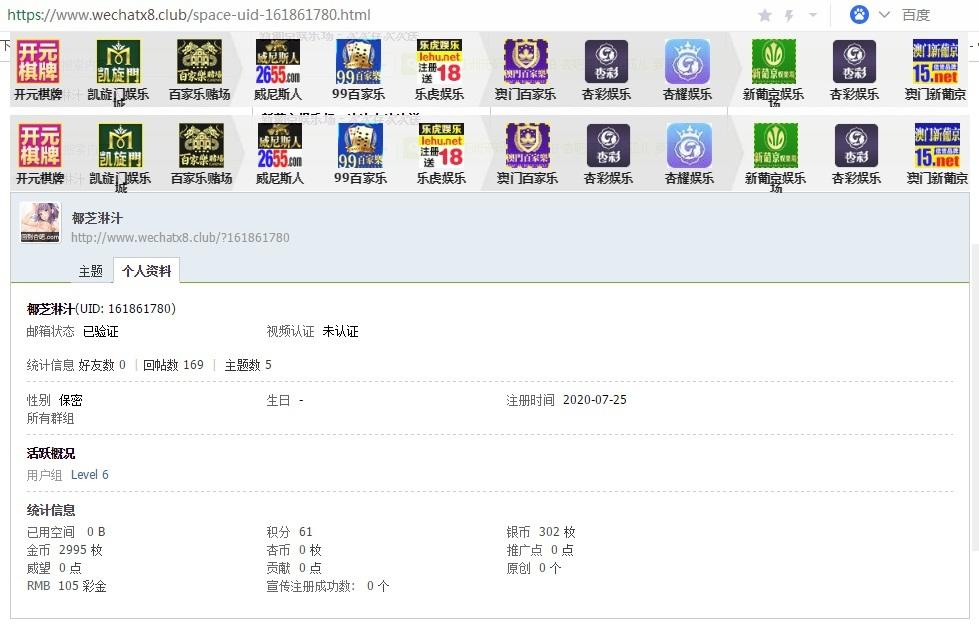
Task: Select the 个人资料 tab
Action: (x=146, y=270)
